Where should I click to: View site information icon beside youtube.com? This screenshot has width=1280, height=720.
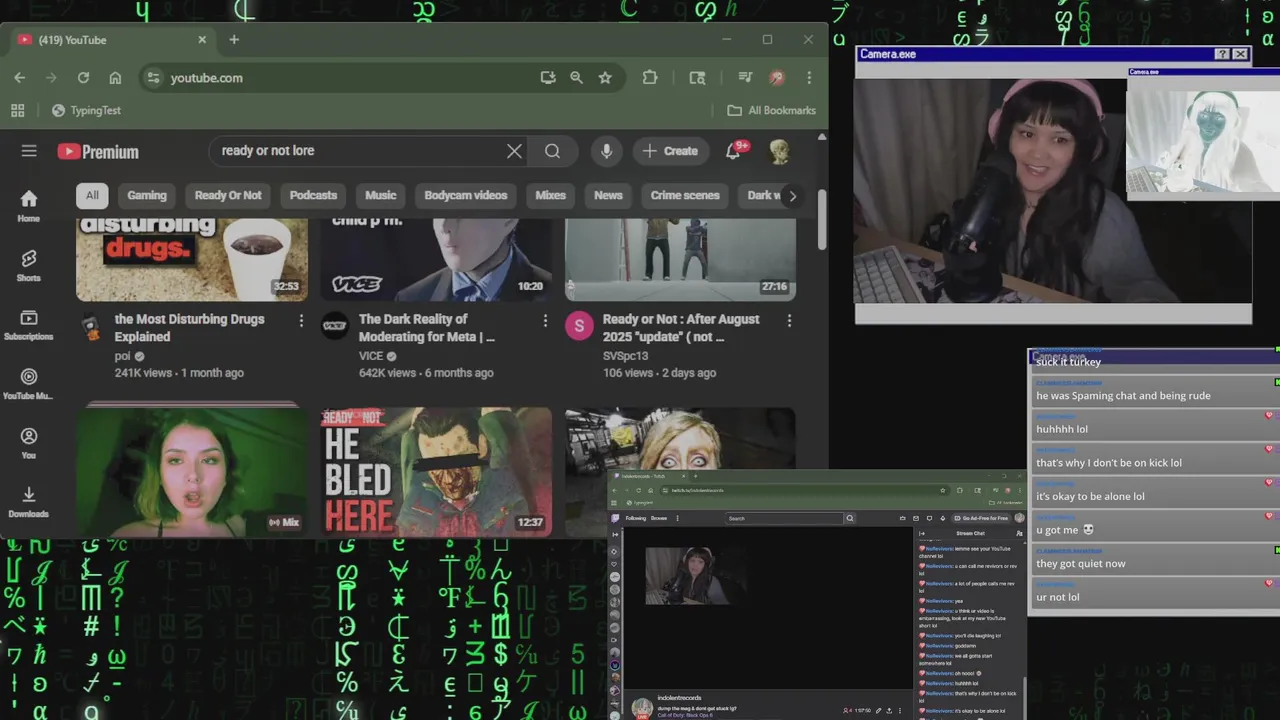click(153, 77)
